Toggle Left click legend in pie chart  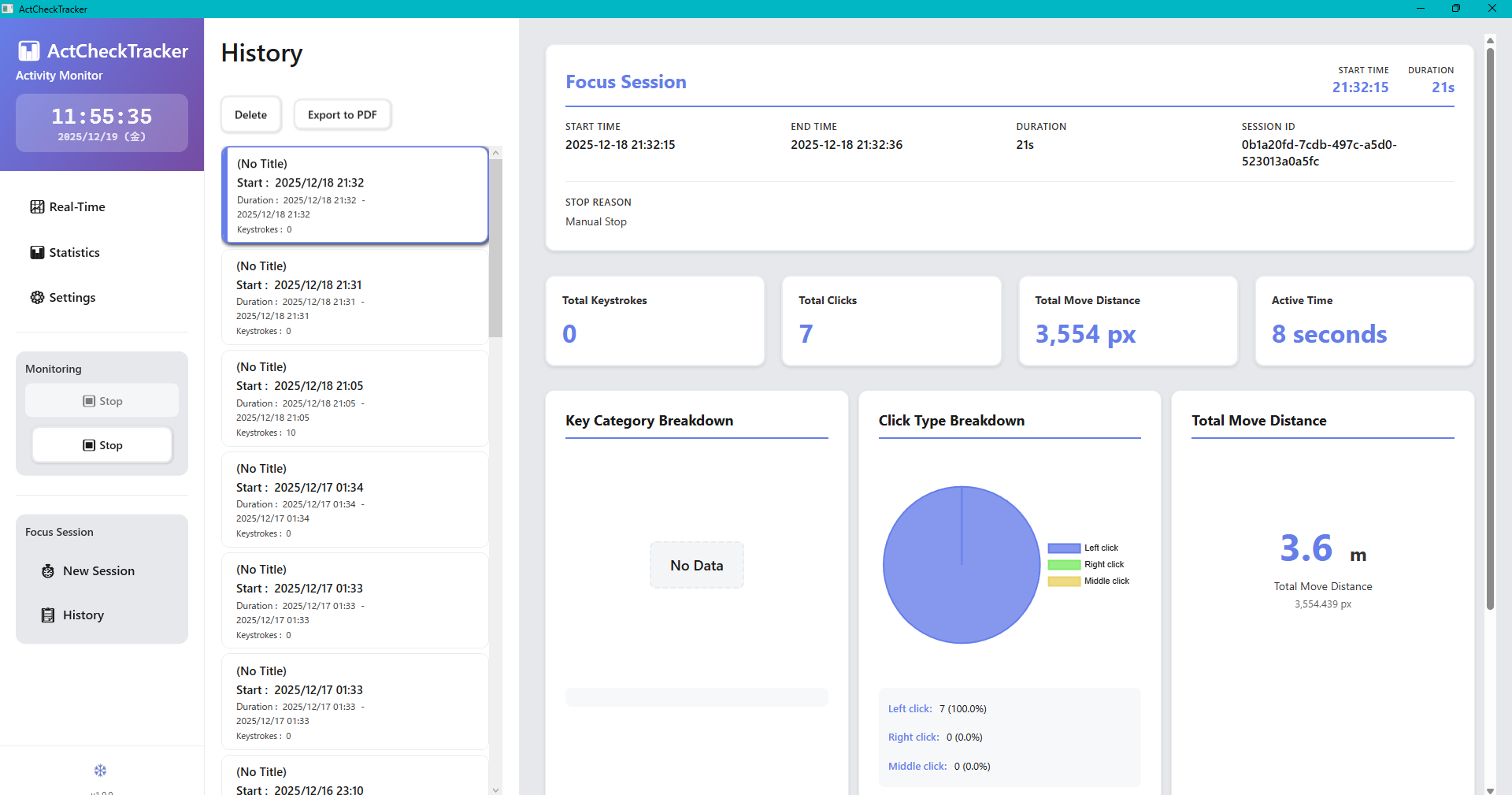click(1063, 548)
